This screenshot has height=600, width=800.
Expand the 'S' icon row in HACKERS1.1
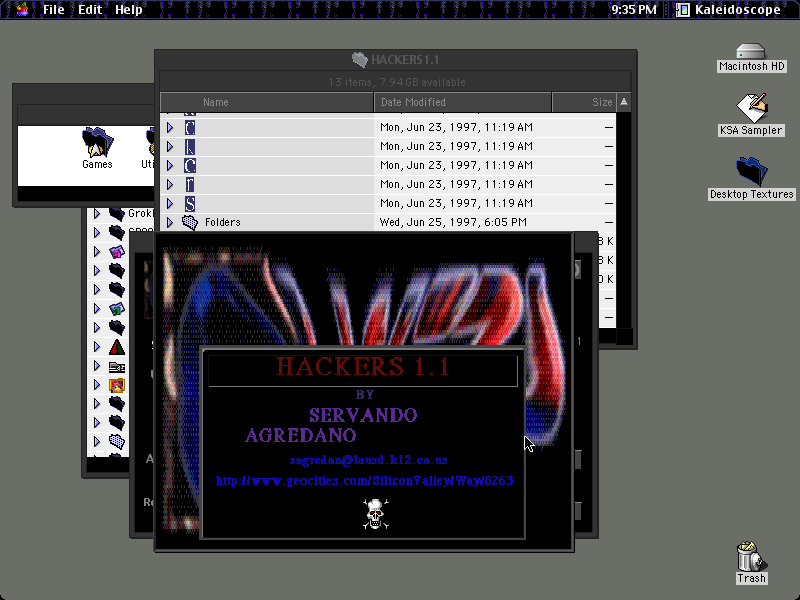point(170,204)
